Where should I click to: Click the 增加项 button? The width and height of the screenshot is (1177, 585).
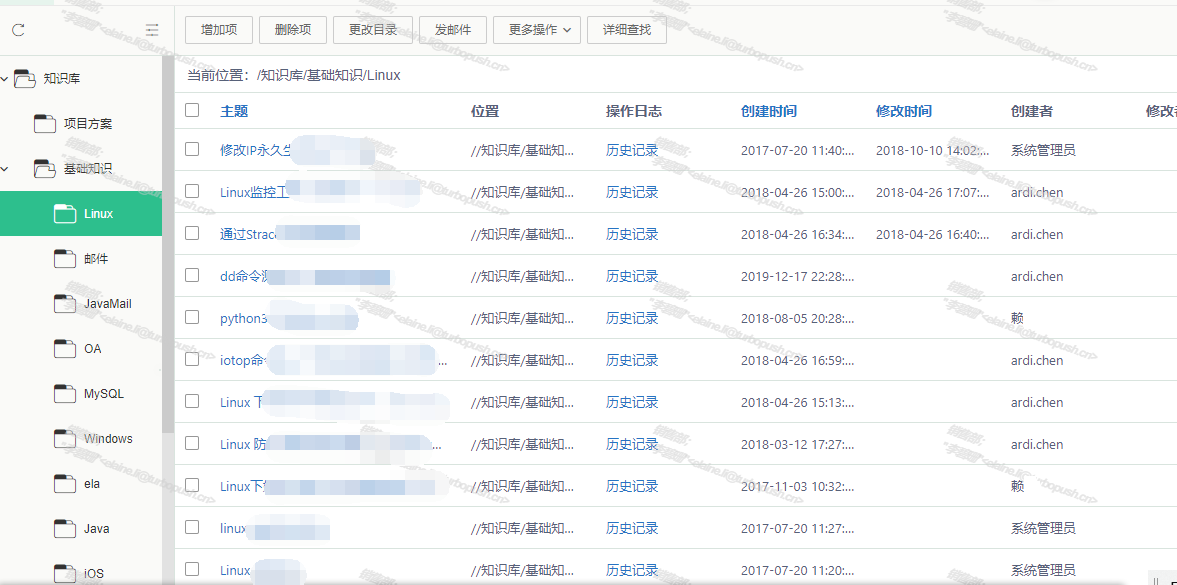(218, 30)
